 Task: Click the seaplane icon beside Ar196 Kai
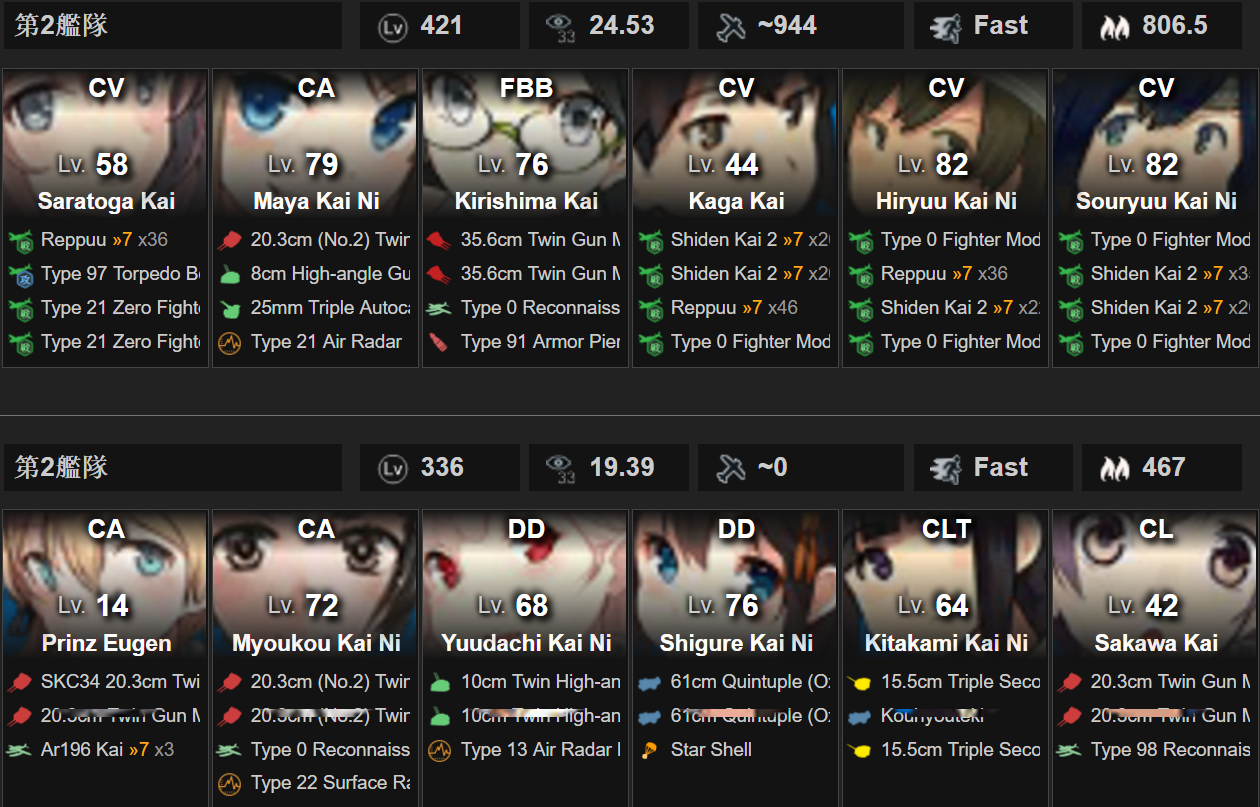[x=20, y=750]
